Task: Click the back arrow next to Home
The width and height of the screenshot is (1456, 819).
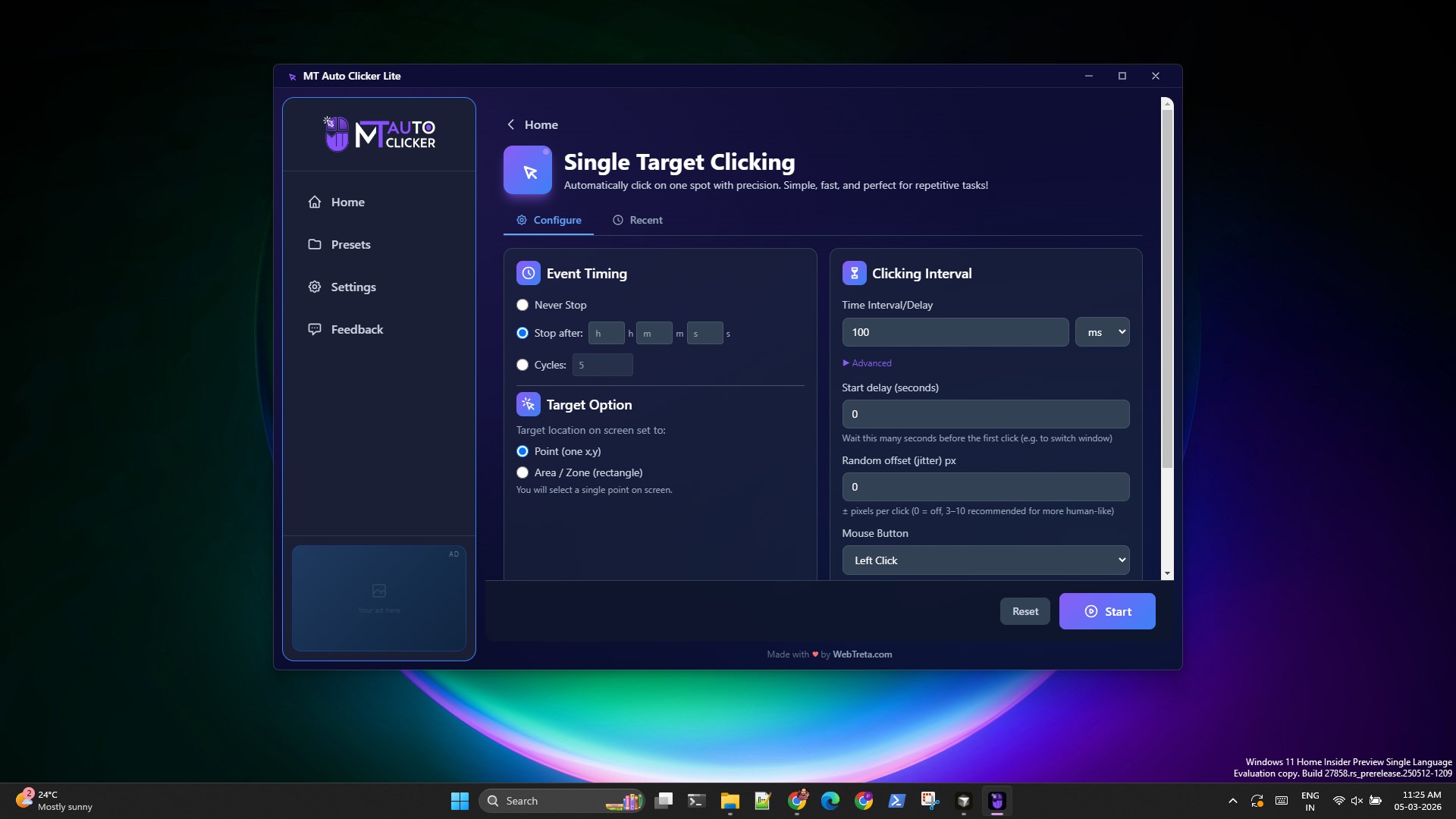Action: pyautogui.click(x=511, y=124)
